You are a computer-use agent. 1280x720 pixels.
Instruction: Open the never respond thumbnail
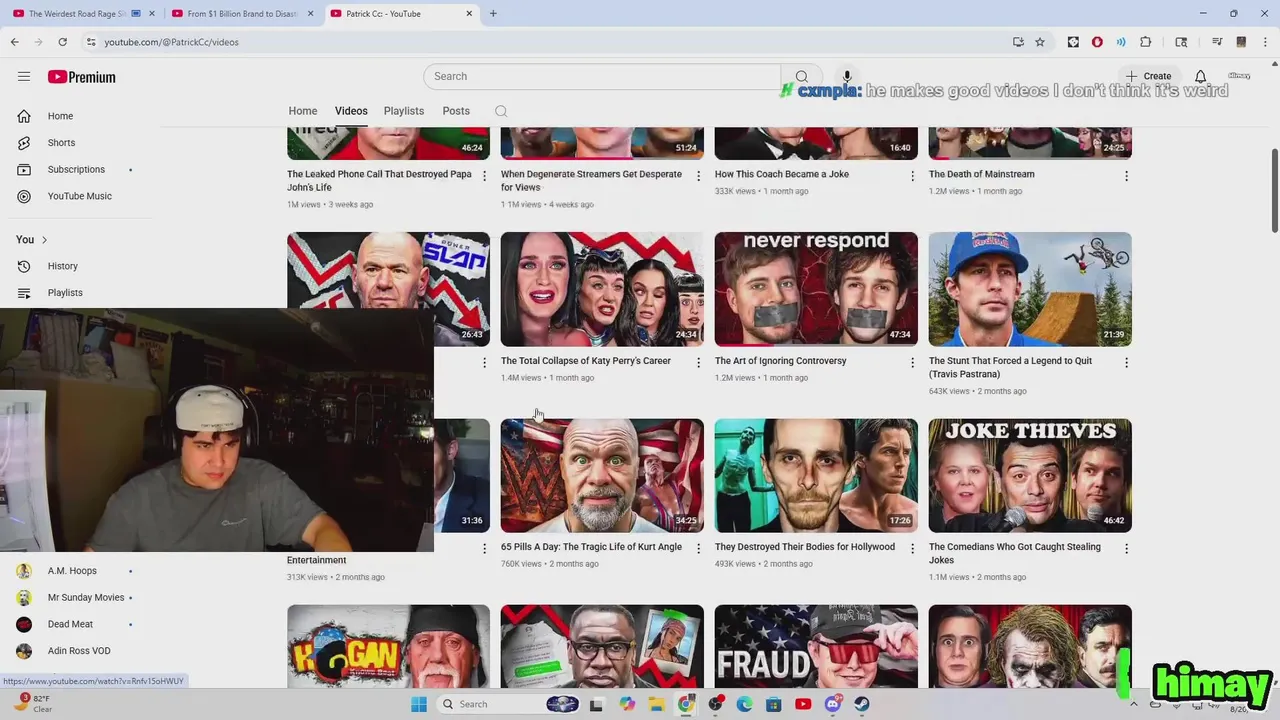click(x=816, y=289)
